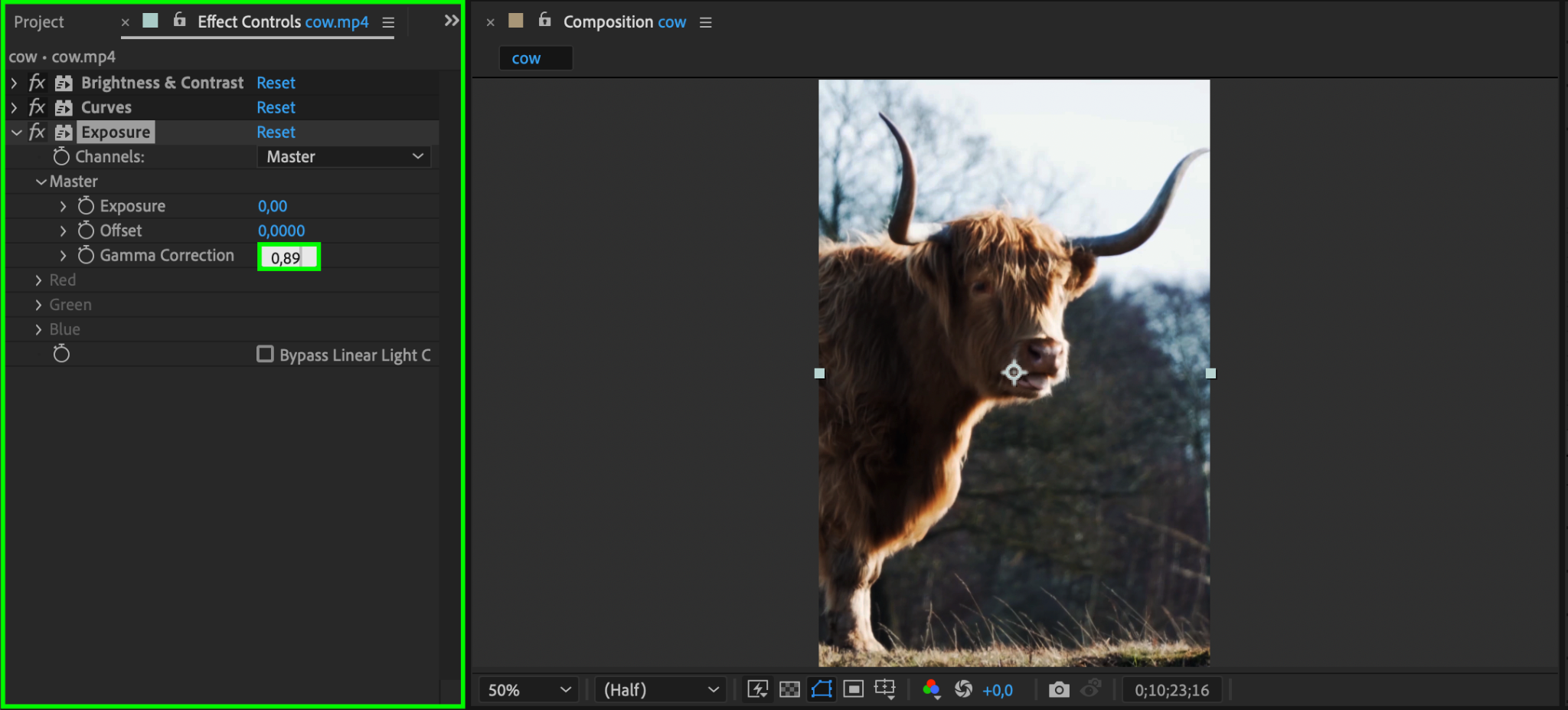This screenshot has width=1568, height=710.
Task: Open the 50% magnification dropdown
Action: pos(529,689)
